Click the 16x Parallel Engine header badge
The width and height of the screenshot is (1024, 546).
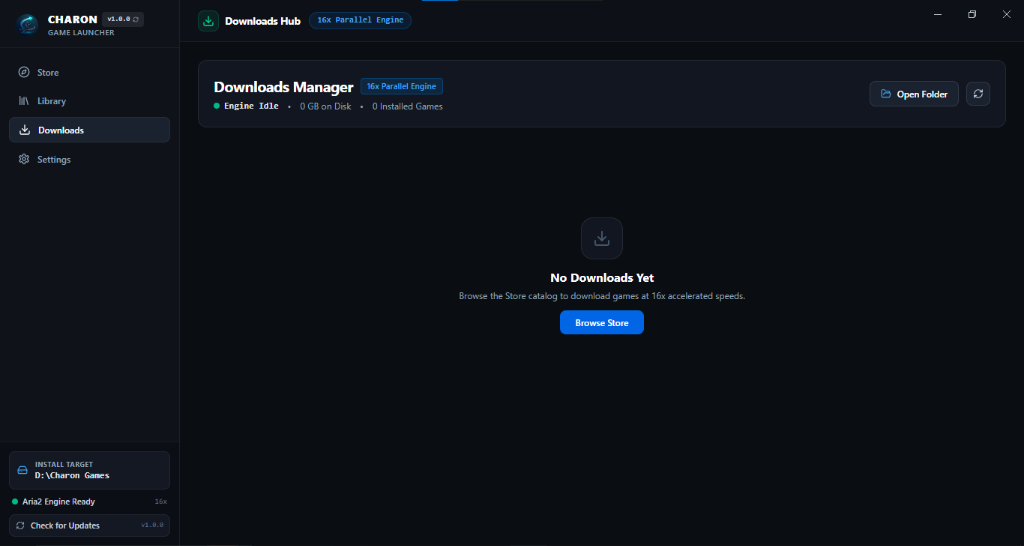tap(360, 20)
